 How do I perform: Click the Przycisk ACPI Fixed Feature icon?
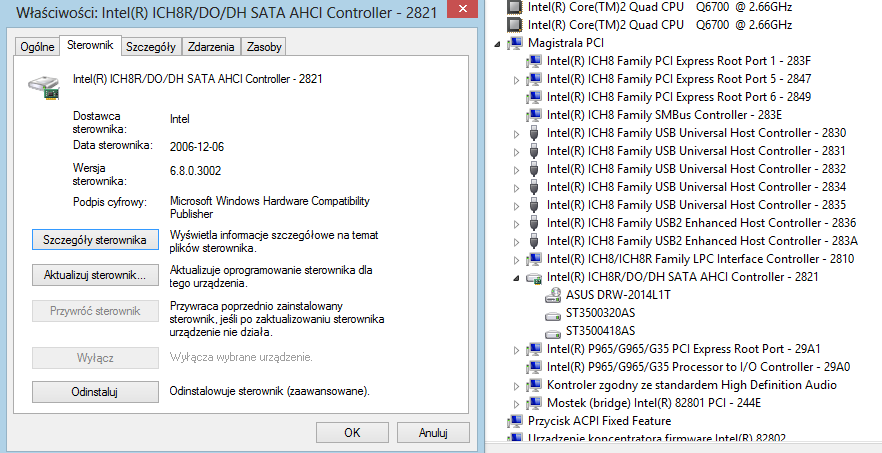[x=515, y=421]
